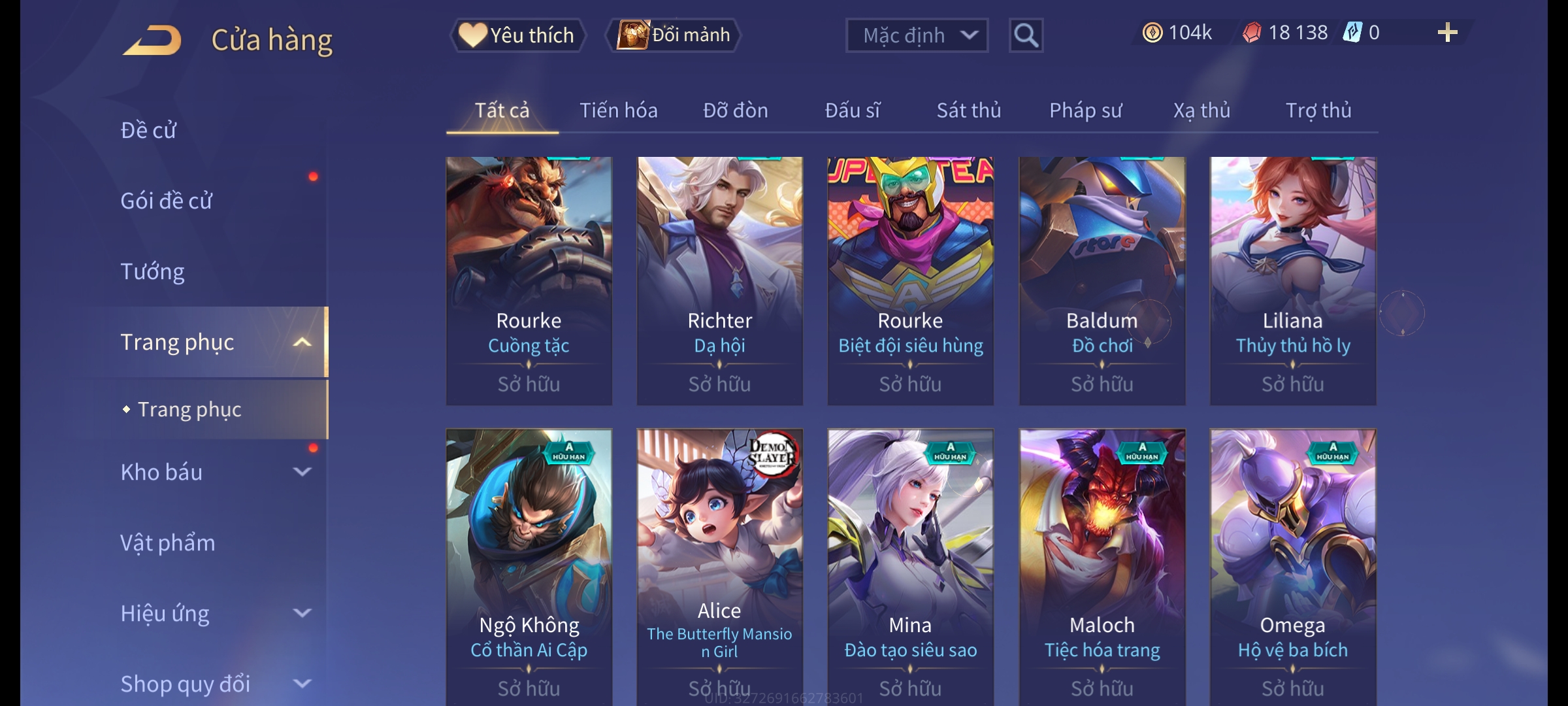
Task: Expand the Hiệu ứng sidebar section
Action: [x=302, y=613]
